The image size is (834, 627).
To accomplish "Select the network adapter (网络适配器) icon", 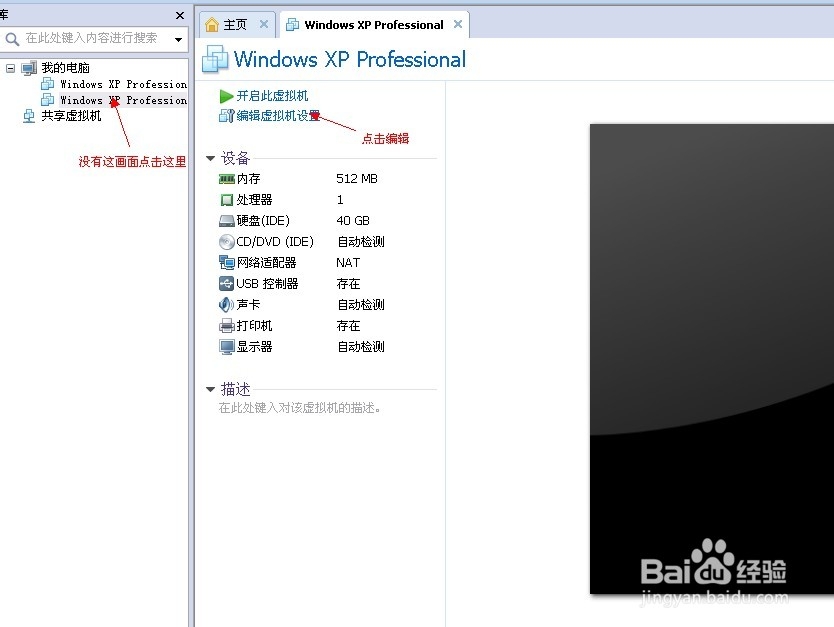I will 227,263.
